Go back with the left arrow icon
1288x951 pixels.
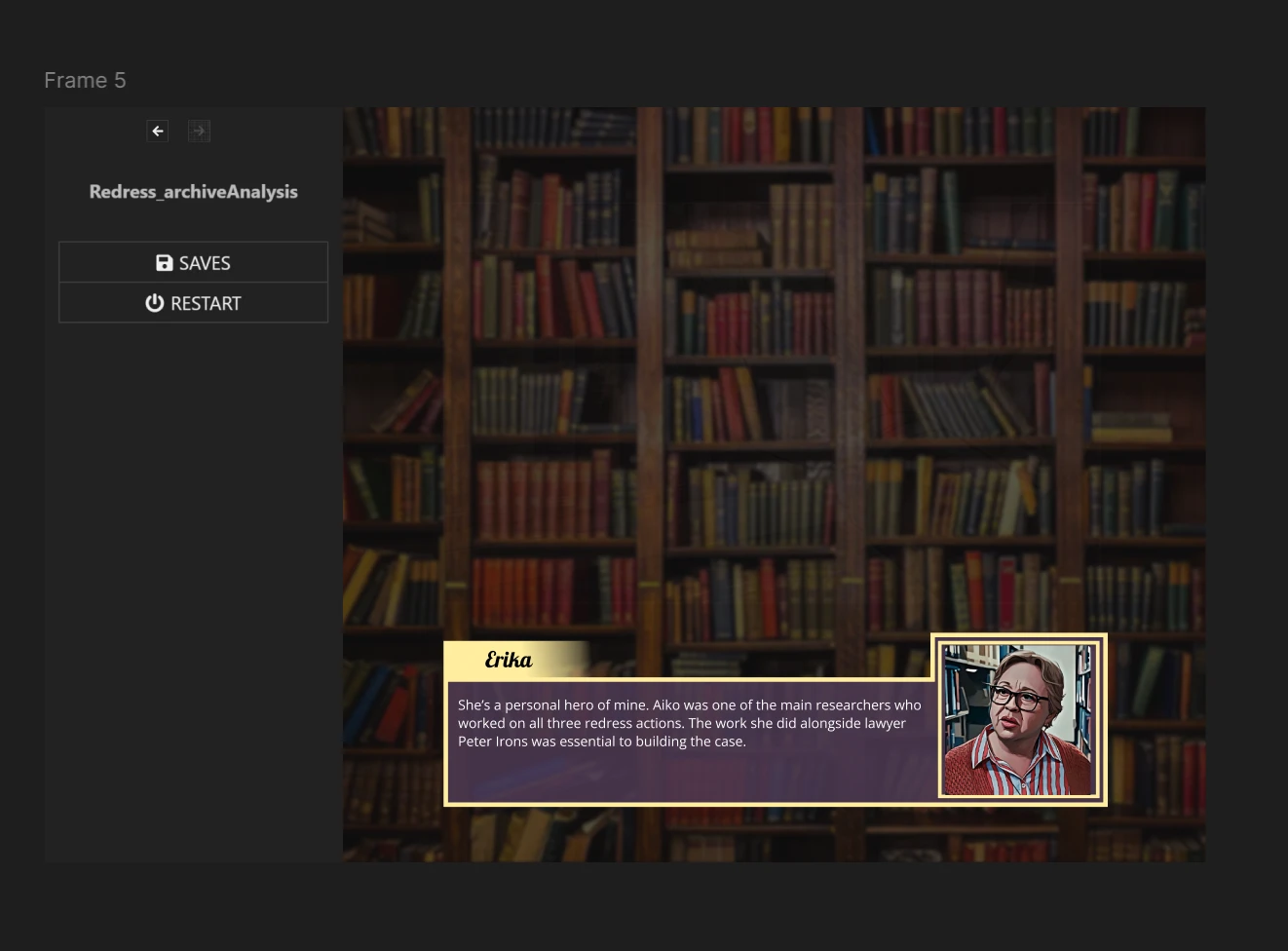click(x=158, y=131)
